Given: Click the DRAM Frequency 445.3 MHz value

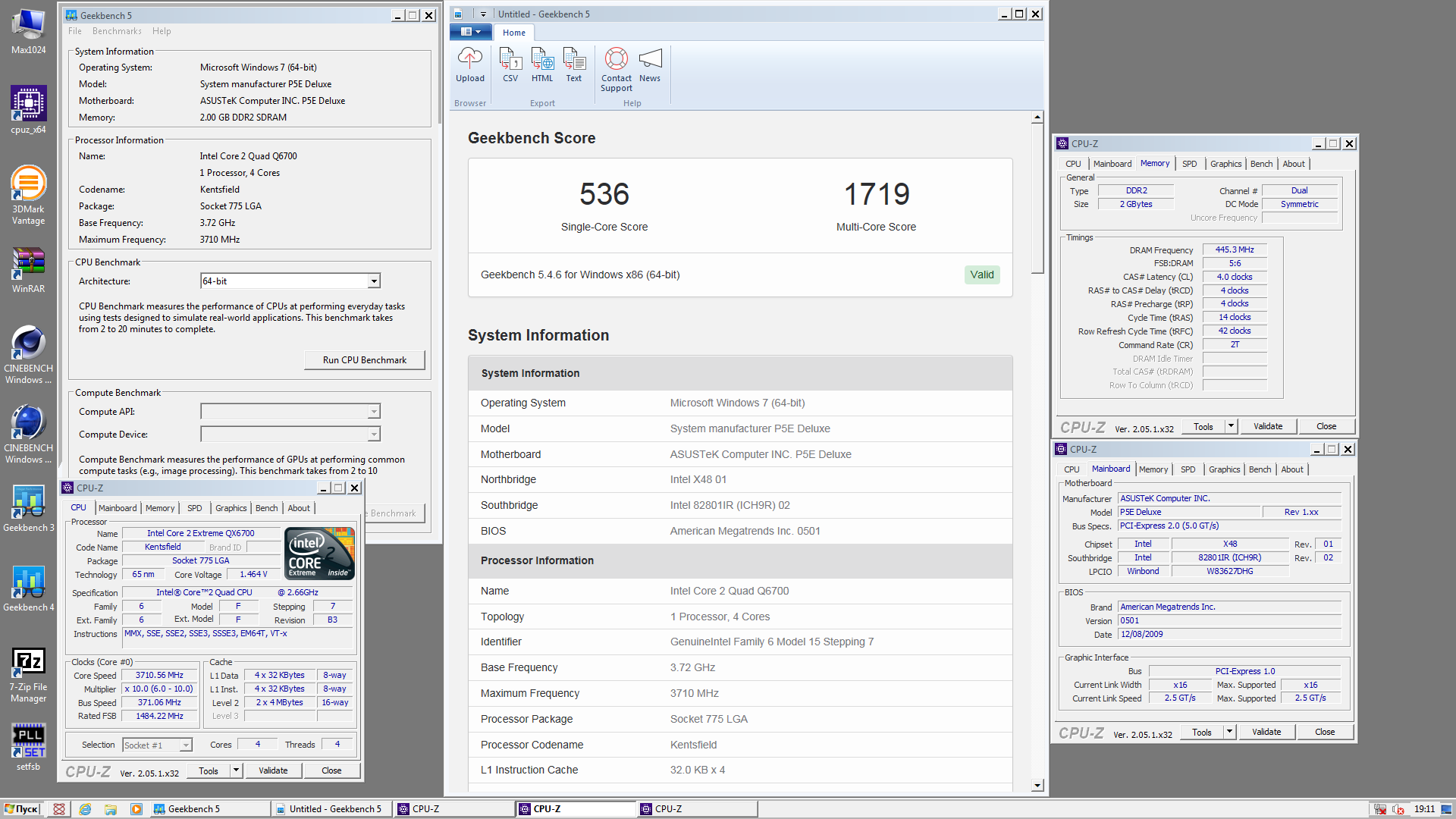Looking at the screenshot, I should [x=1235, y=249].
